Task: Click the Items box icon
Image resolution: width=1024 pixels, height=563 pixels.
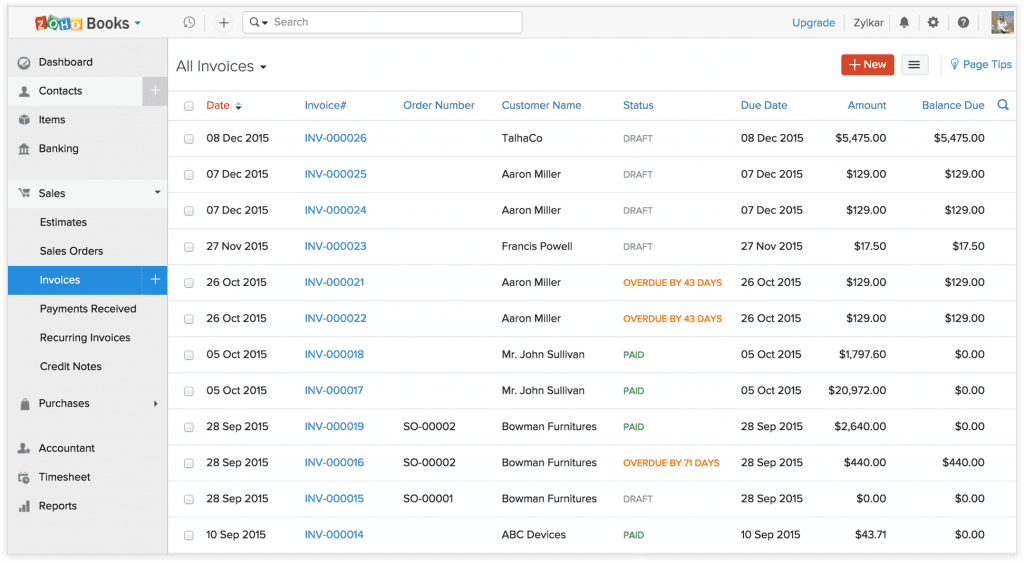Action: [x=24, y=120]
